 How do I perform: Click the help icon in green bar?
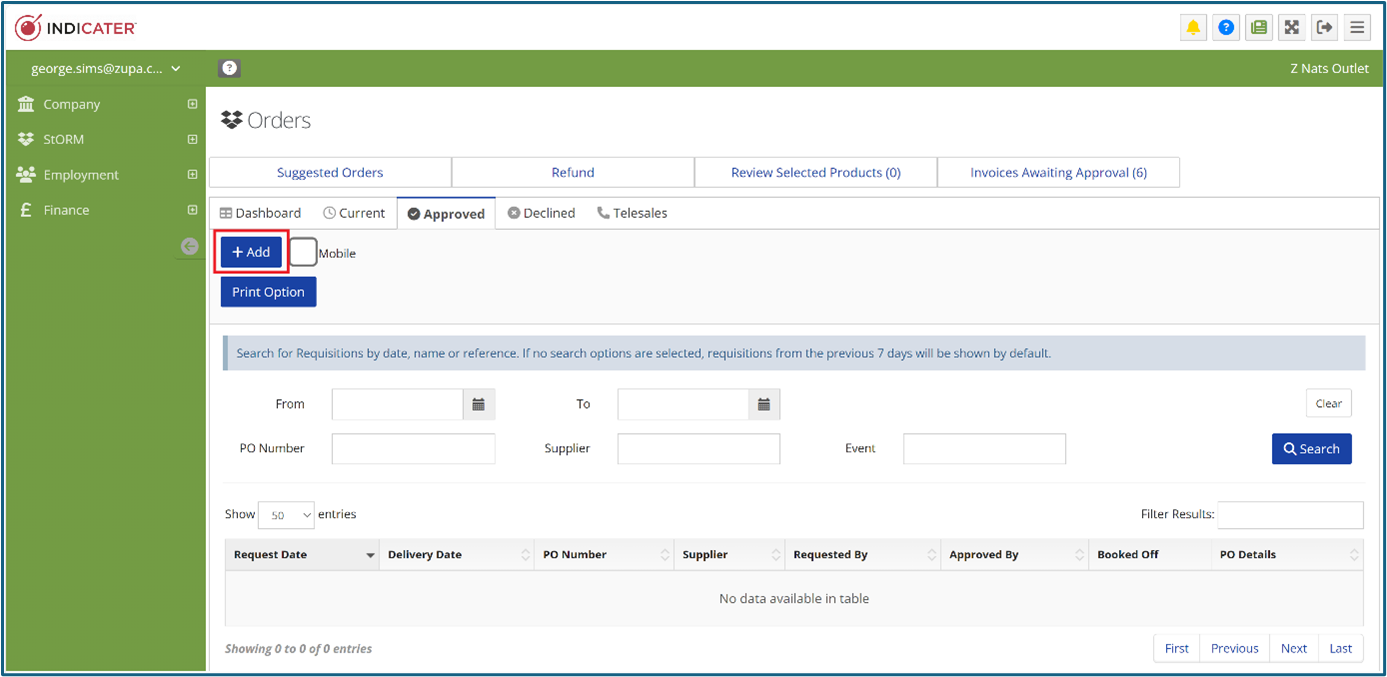pos(230,68)
